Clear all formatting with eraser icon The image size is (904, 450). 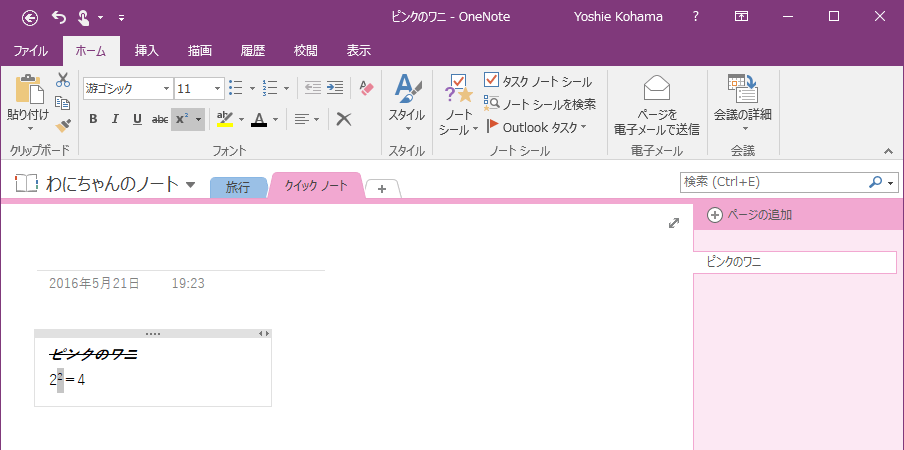[x=366, y=88]
